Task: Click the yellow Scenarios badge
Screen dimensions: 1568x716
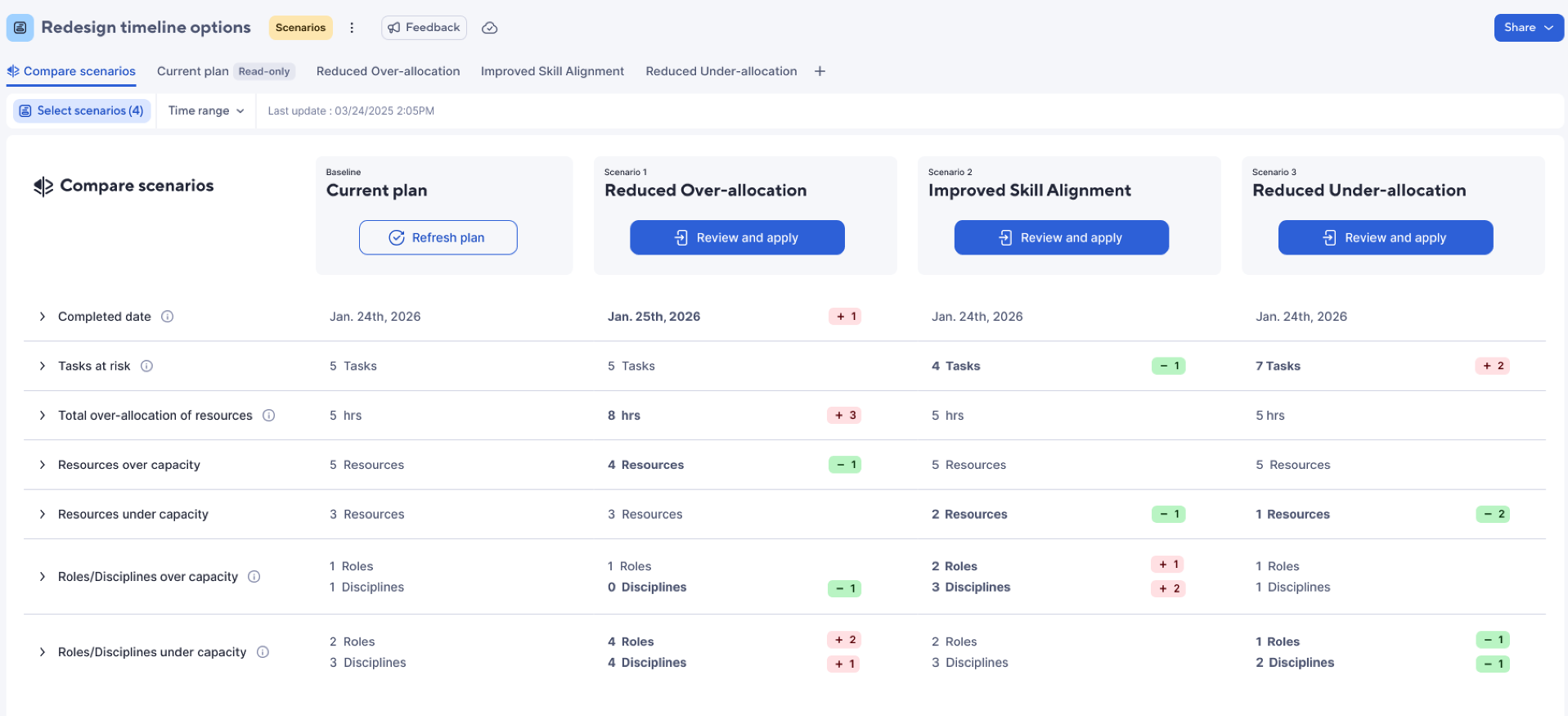Action: tap(300, 28)
